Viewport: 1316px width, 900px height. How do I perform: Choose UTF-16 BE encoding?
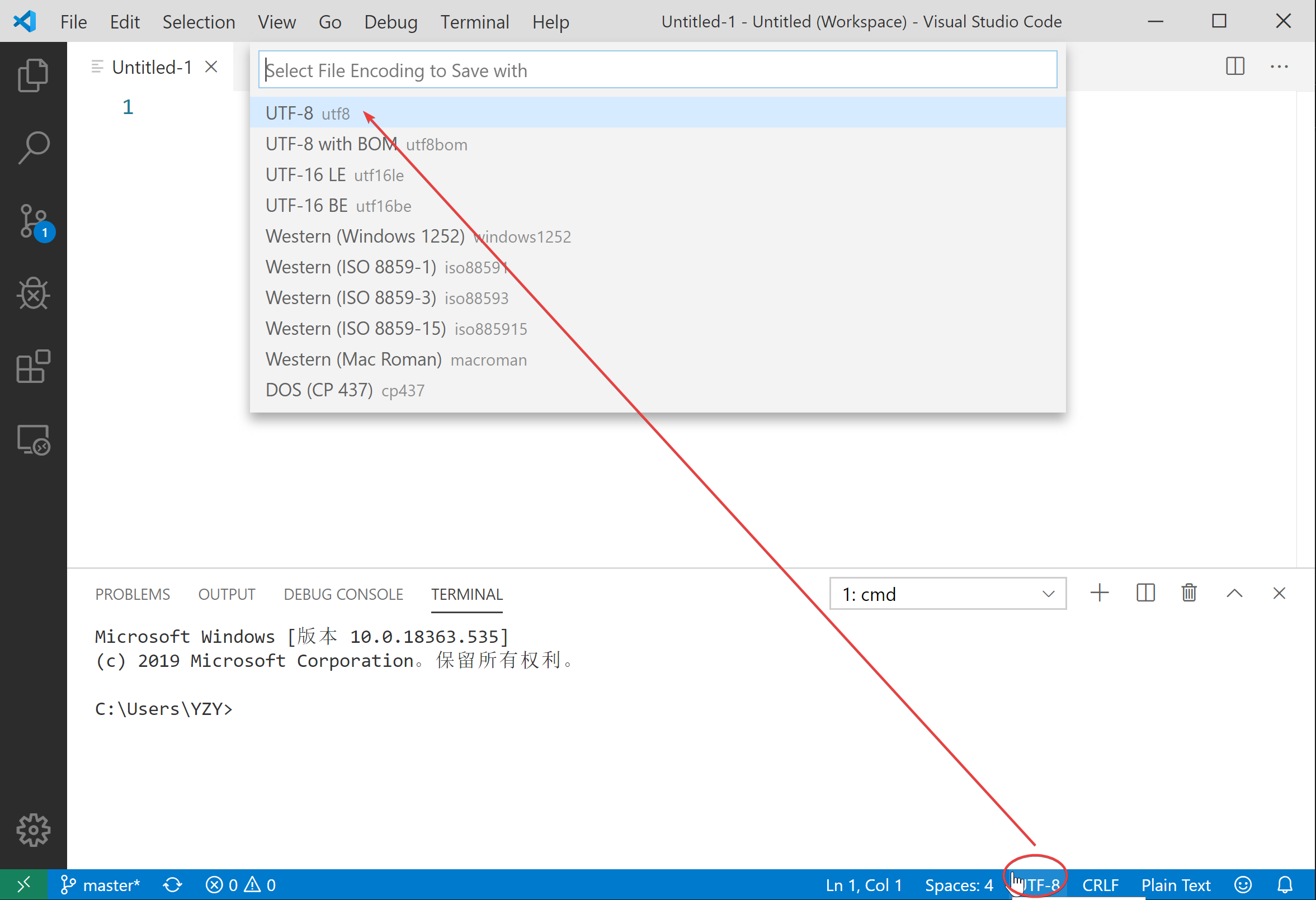[657, 205]
